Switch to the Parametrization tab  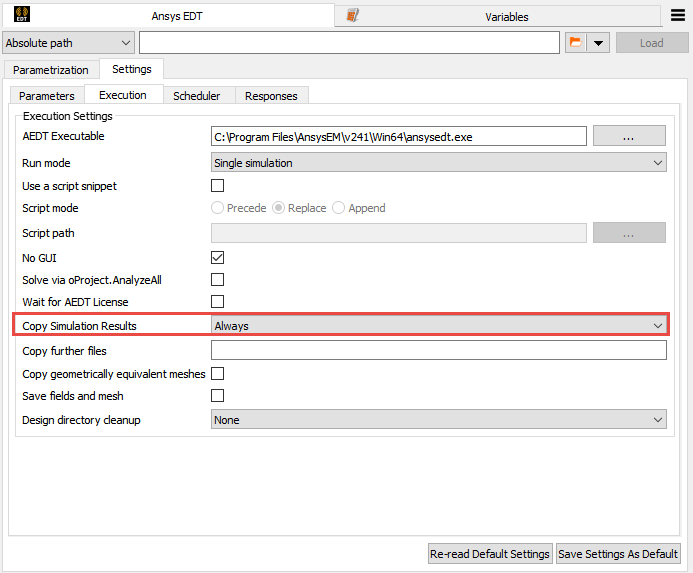click(51, 70)
